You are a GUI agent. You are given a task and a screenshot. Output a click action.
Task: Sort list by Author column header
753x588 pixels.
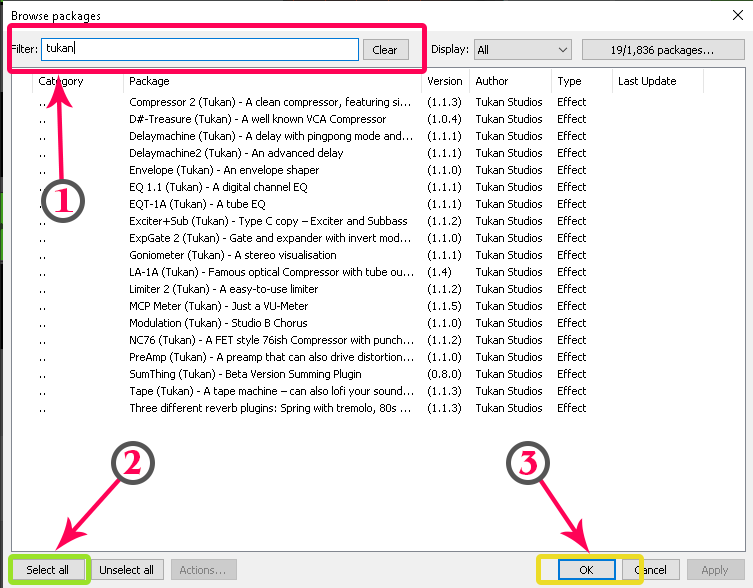click(510, 81)
